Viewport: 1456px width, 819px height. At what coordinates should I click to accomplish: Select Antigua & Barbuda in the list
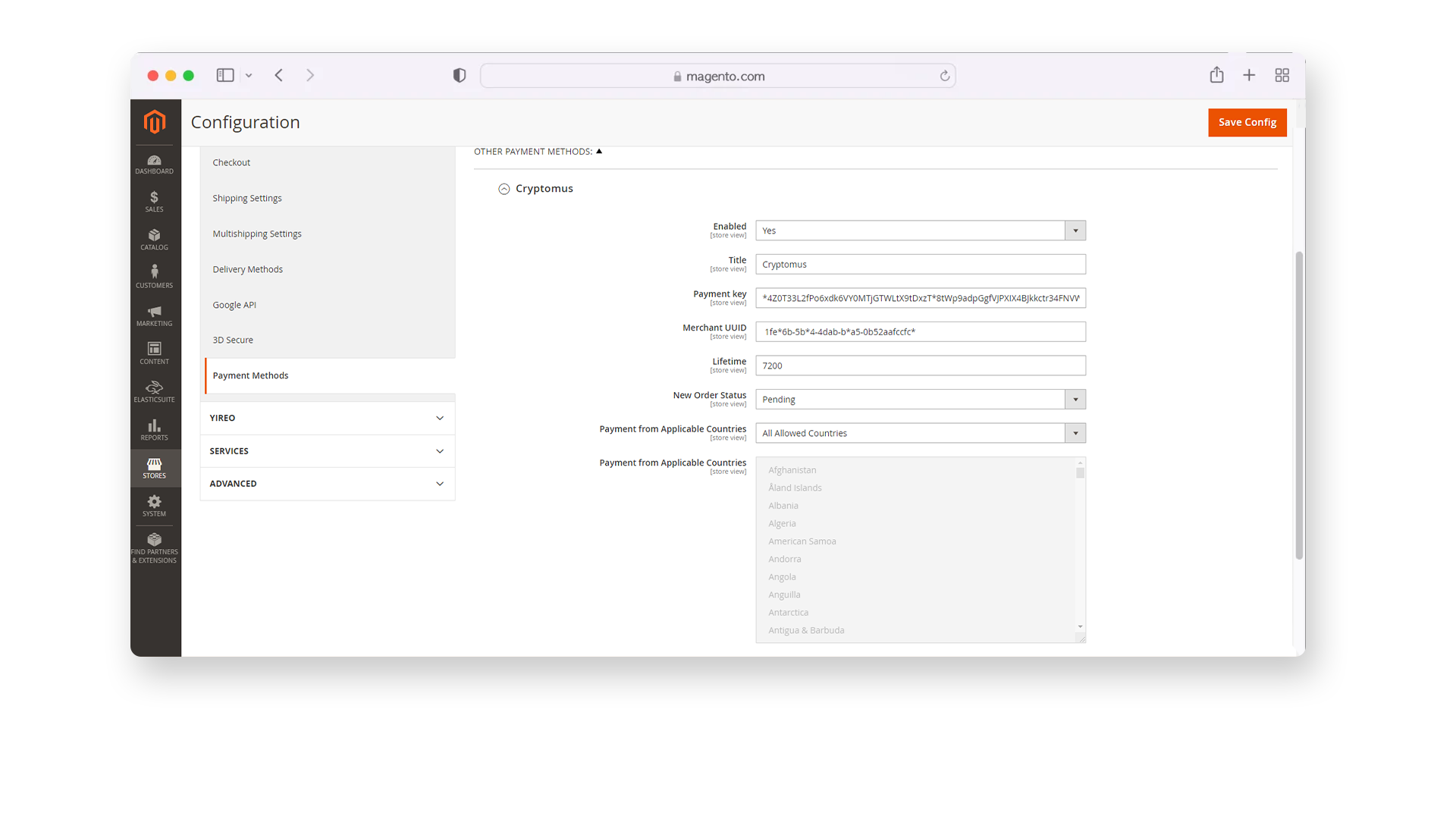[x=806, y=630]
